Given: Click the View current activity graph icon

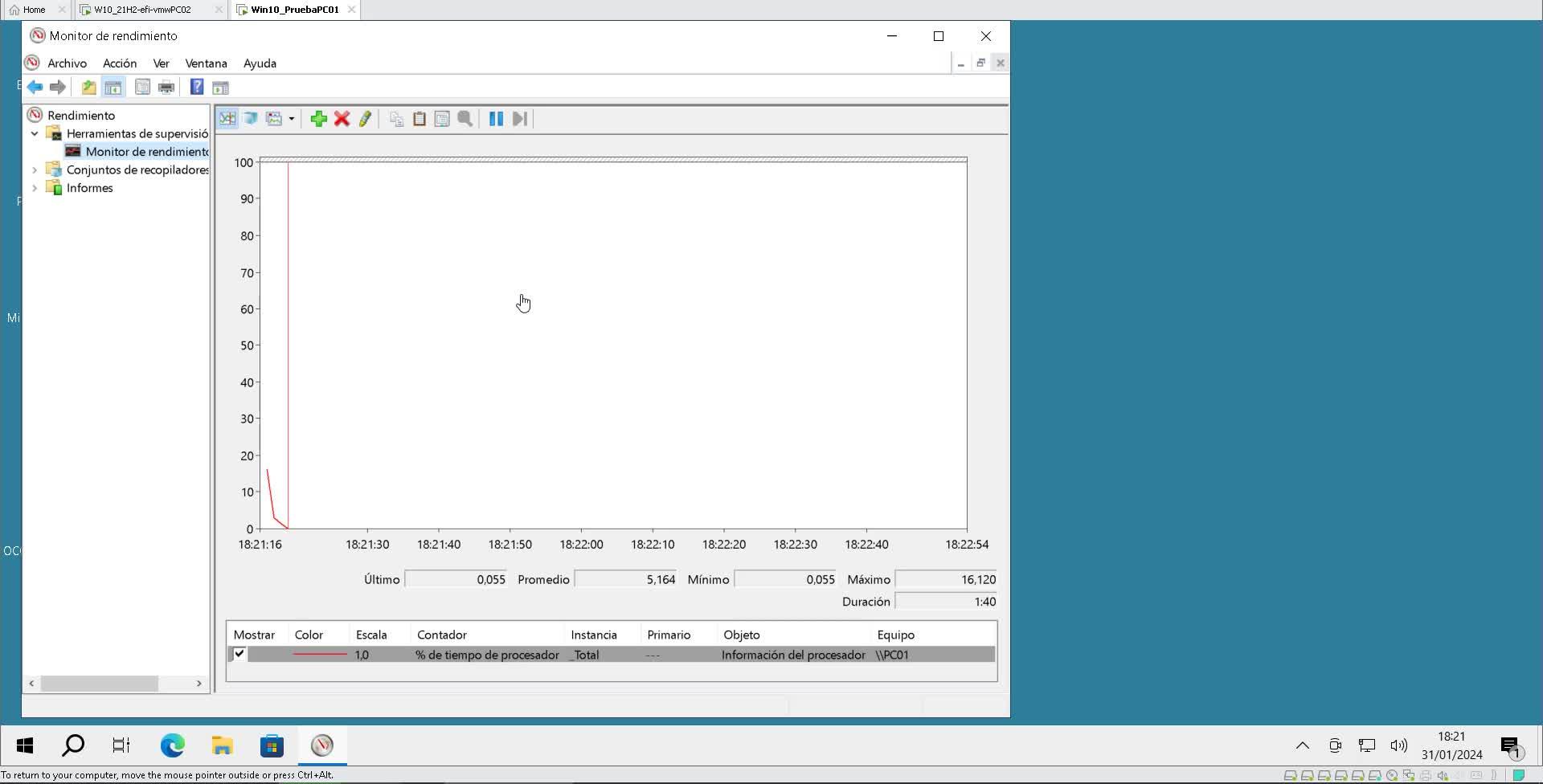Looking at the screenshot, I should tap(227, 119).
